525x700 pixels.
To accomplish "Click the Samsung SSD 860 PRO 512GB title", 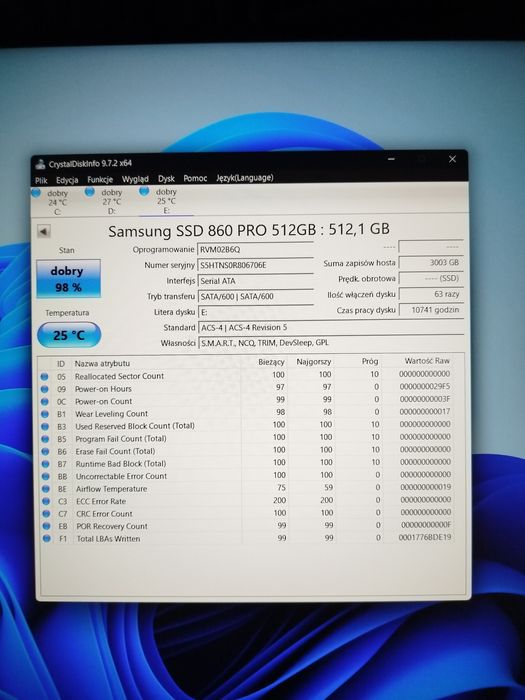I will [x=249, y=230].
